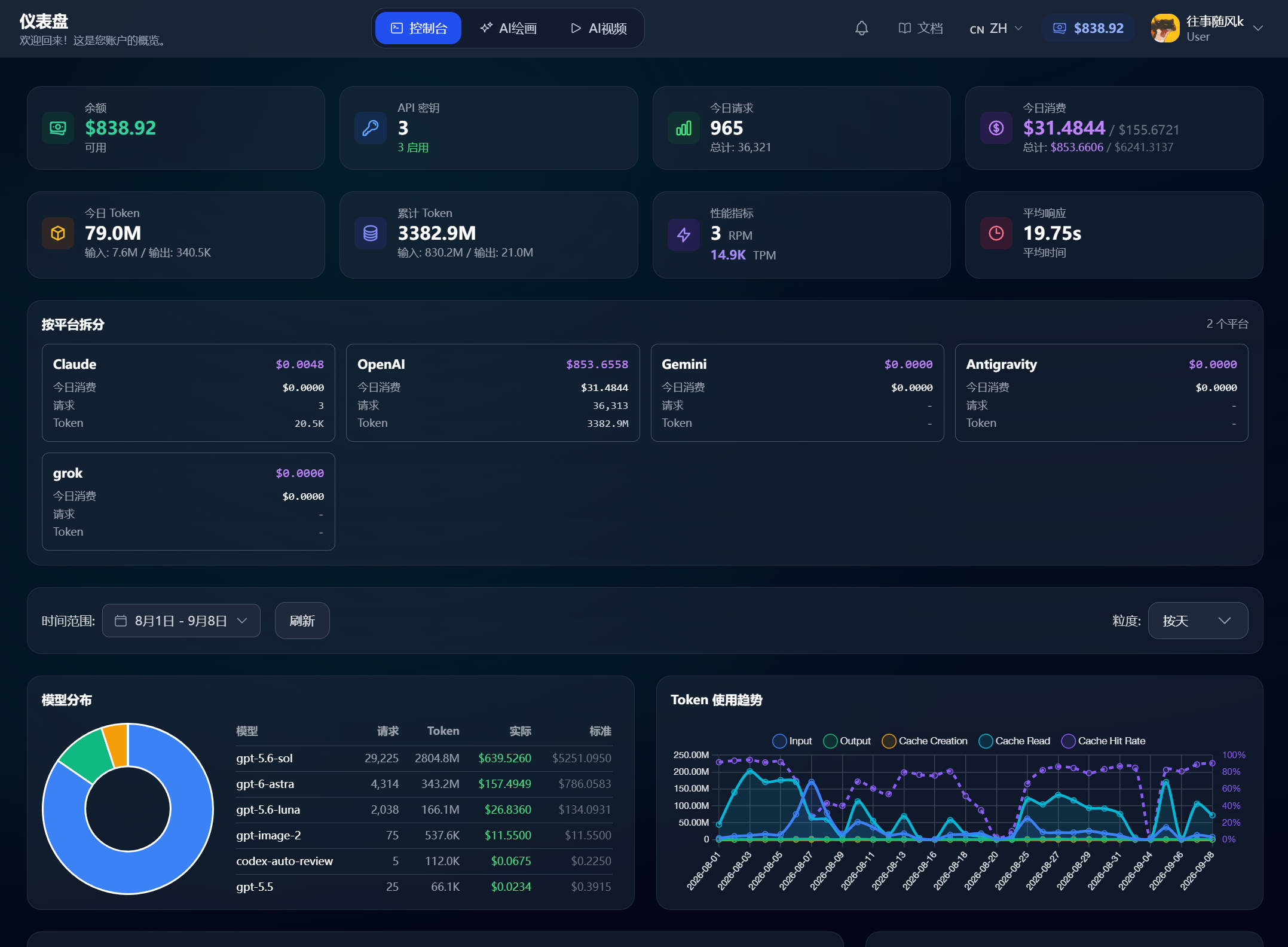Click the gpt-image-2 model row

pos(424,835)
